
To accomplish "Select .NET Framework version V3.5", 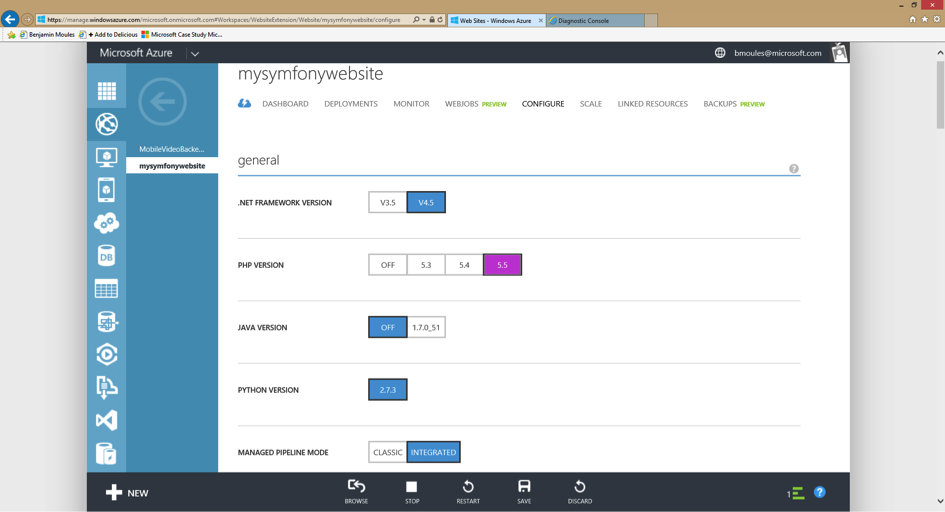I will pos(388,202).
